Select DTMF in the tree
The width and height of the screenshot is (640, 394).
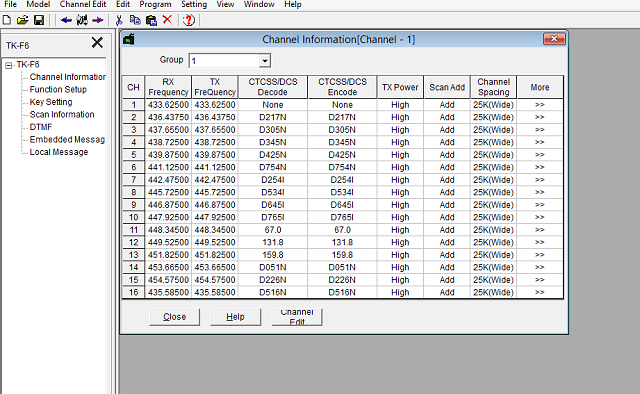coord(40,127)
